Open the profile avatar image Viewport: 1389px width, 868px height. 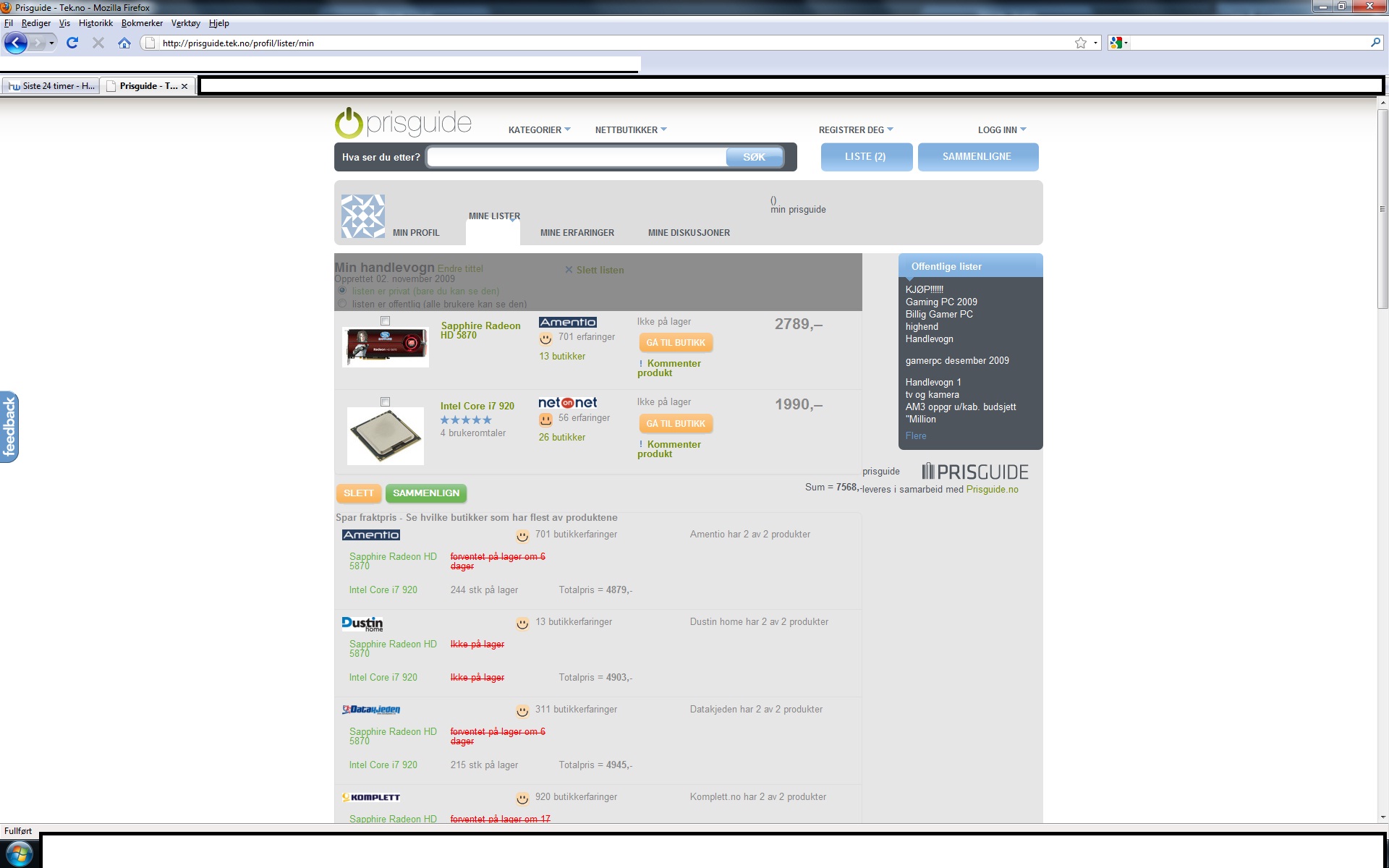363,216
